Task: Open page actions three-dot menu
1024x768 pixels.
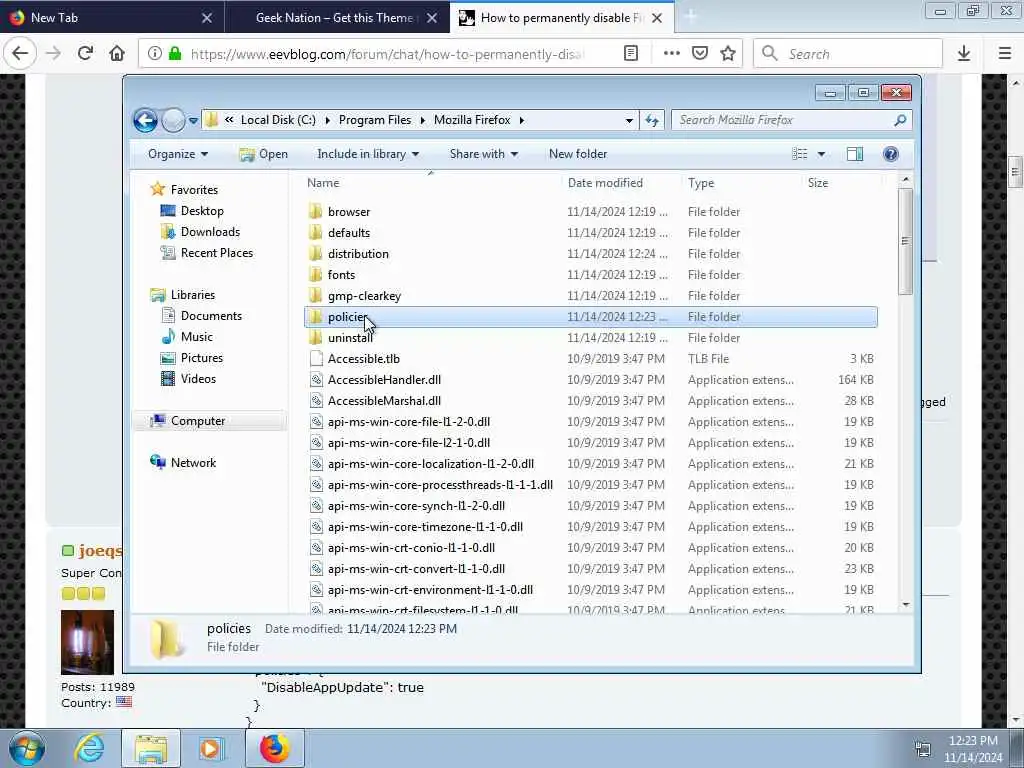Action: click(671, 54)
